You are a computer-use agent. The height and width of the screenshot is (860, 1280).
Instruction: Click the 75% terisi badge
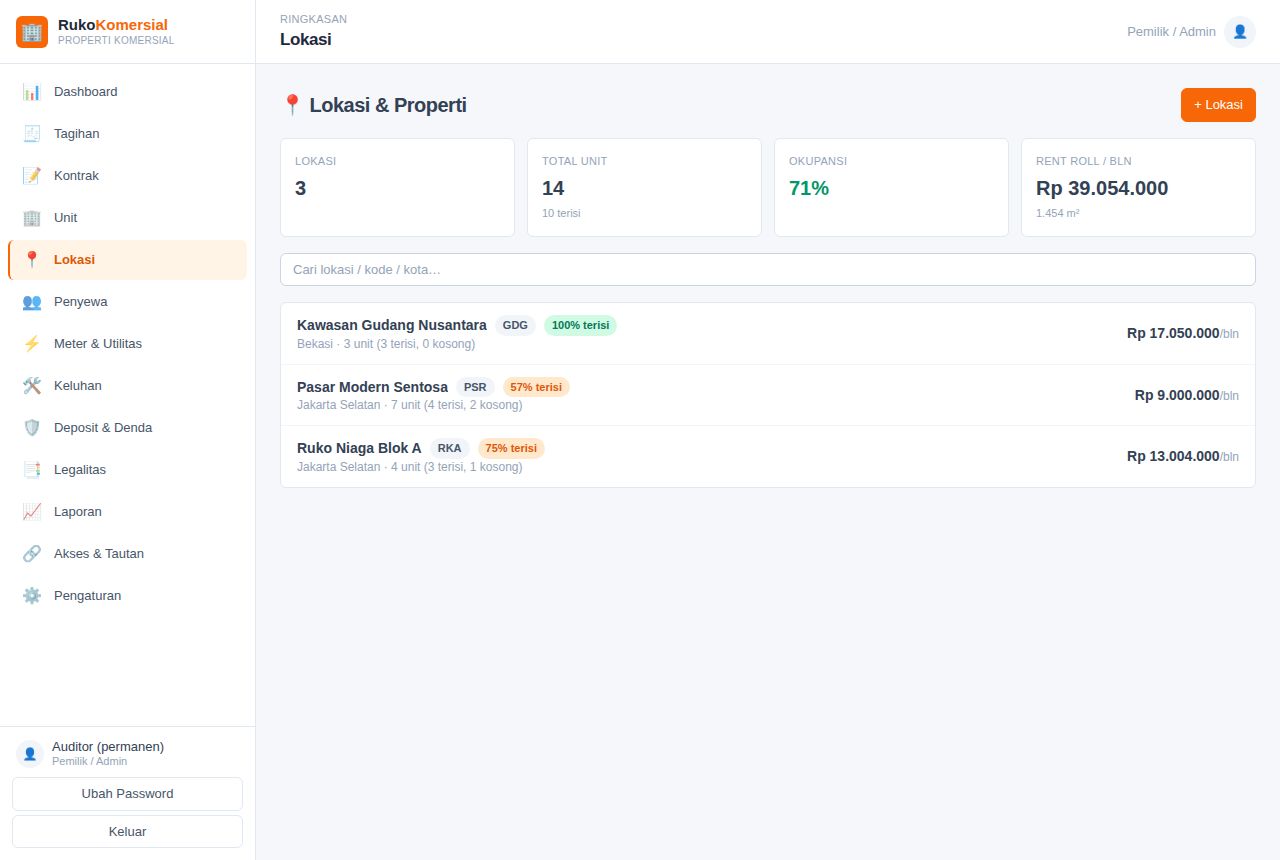[x=511, y=448]
